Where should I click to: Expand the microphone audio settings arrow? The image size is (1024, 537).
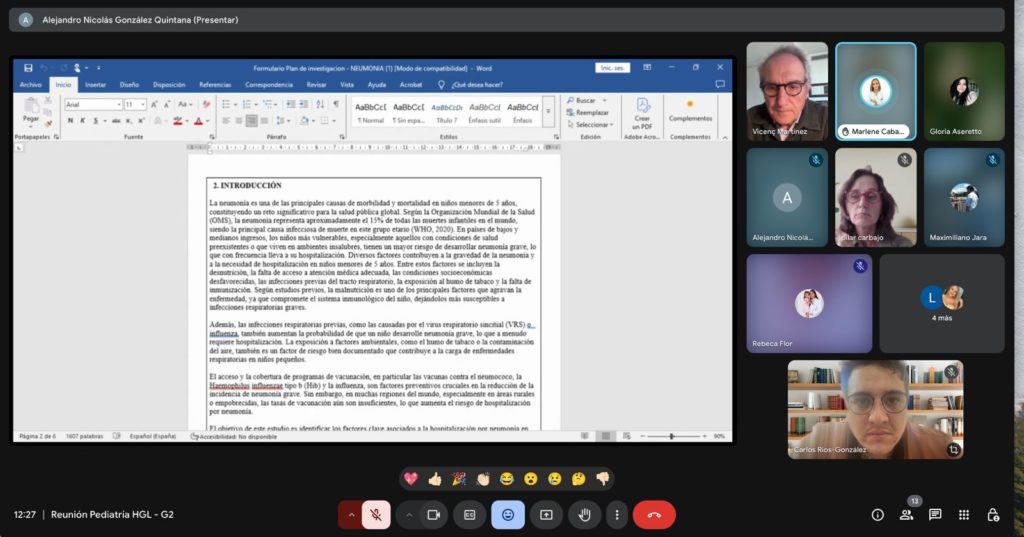pos(350,514)
